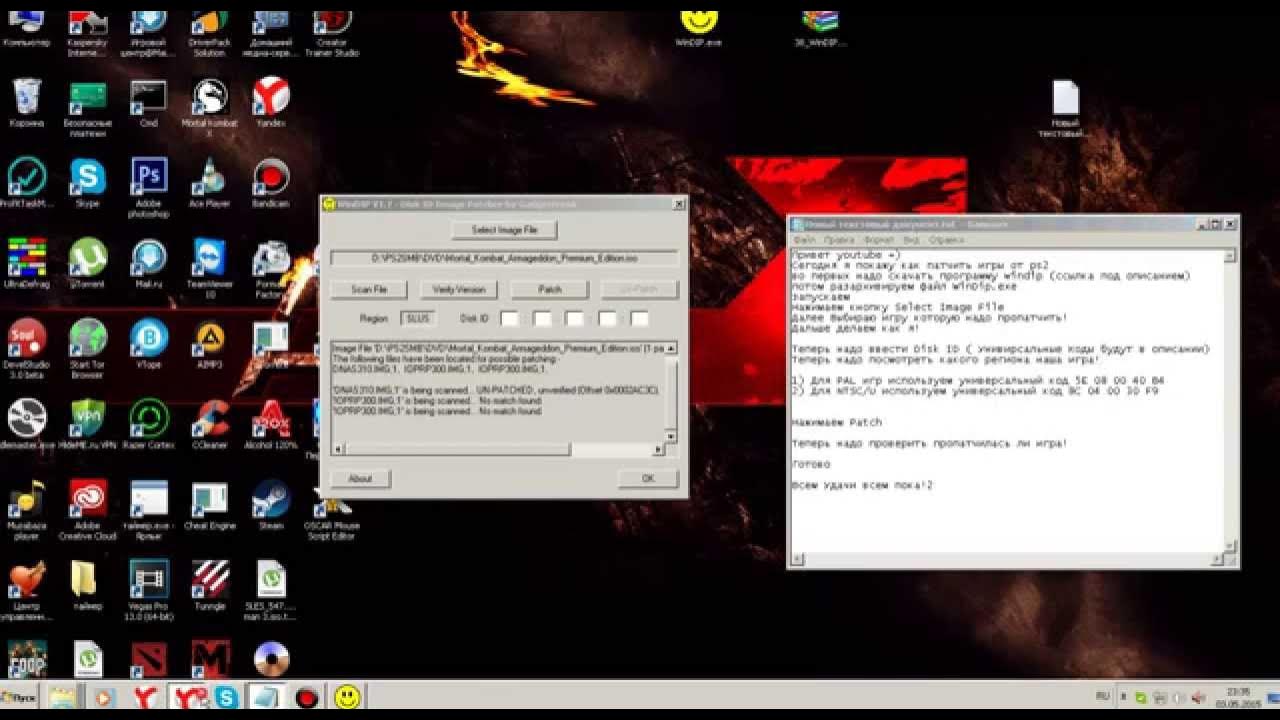Image resolution: width=1280 pixels, height=720 pixels.
Task: Click the last Disk ID input box
Action: (640, 319)
